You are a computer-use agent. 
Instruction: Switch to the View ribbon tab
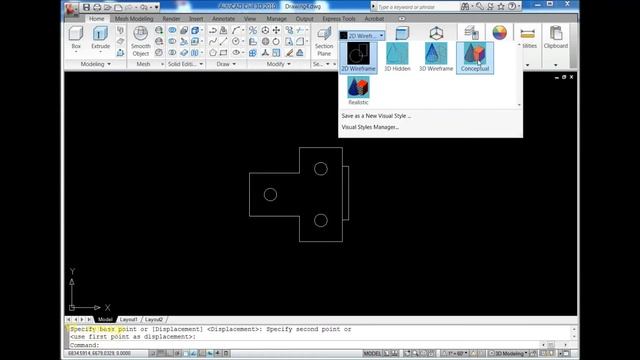(250, 19)
